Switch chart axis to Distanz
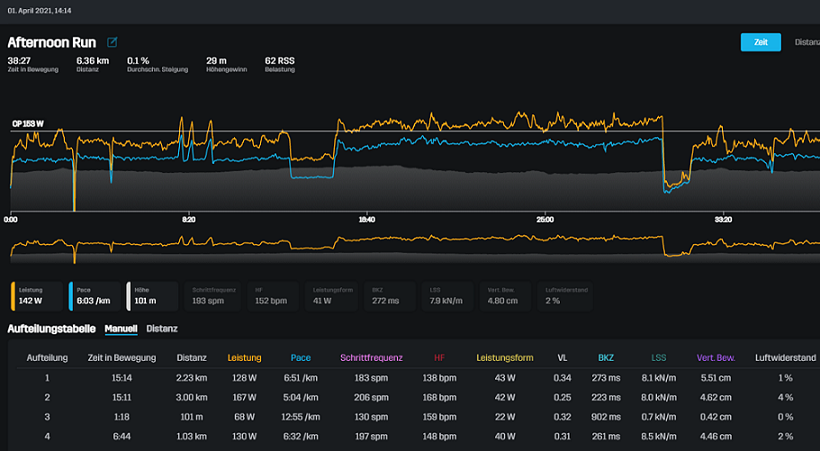The height and width of the screenshot is (451, 820). click(806, 42)
